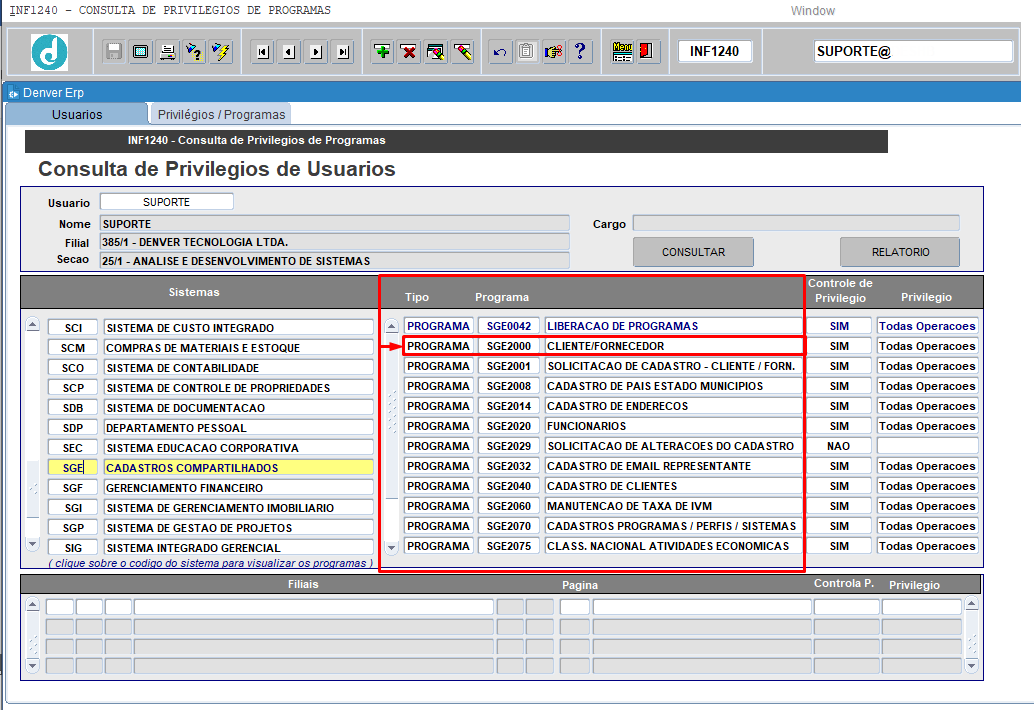Viewport: 1034px width, 710px height.
Task: Click the Usuario input field containing SUPORTE
Action: (x=167, y=202)
